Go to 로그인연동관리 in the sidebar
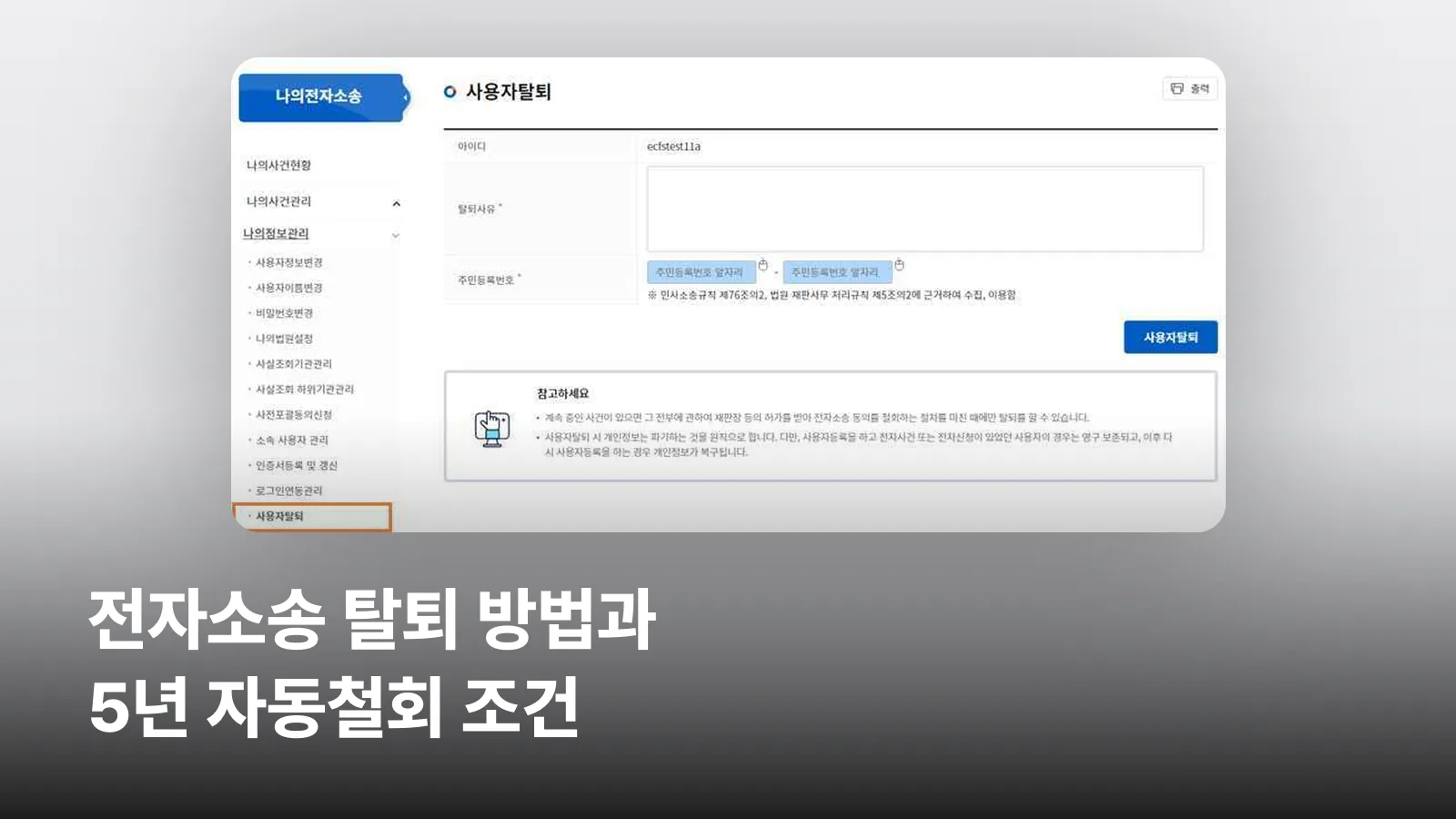The height and width of the screenshot is (819, 1456). (288, 490)
